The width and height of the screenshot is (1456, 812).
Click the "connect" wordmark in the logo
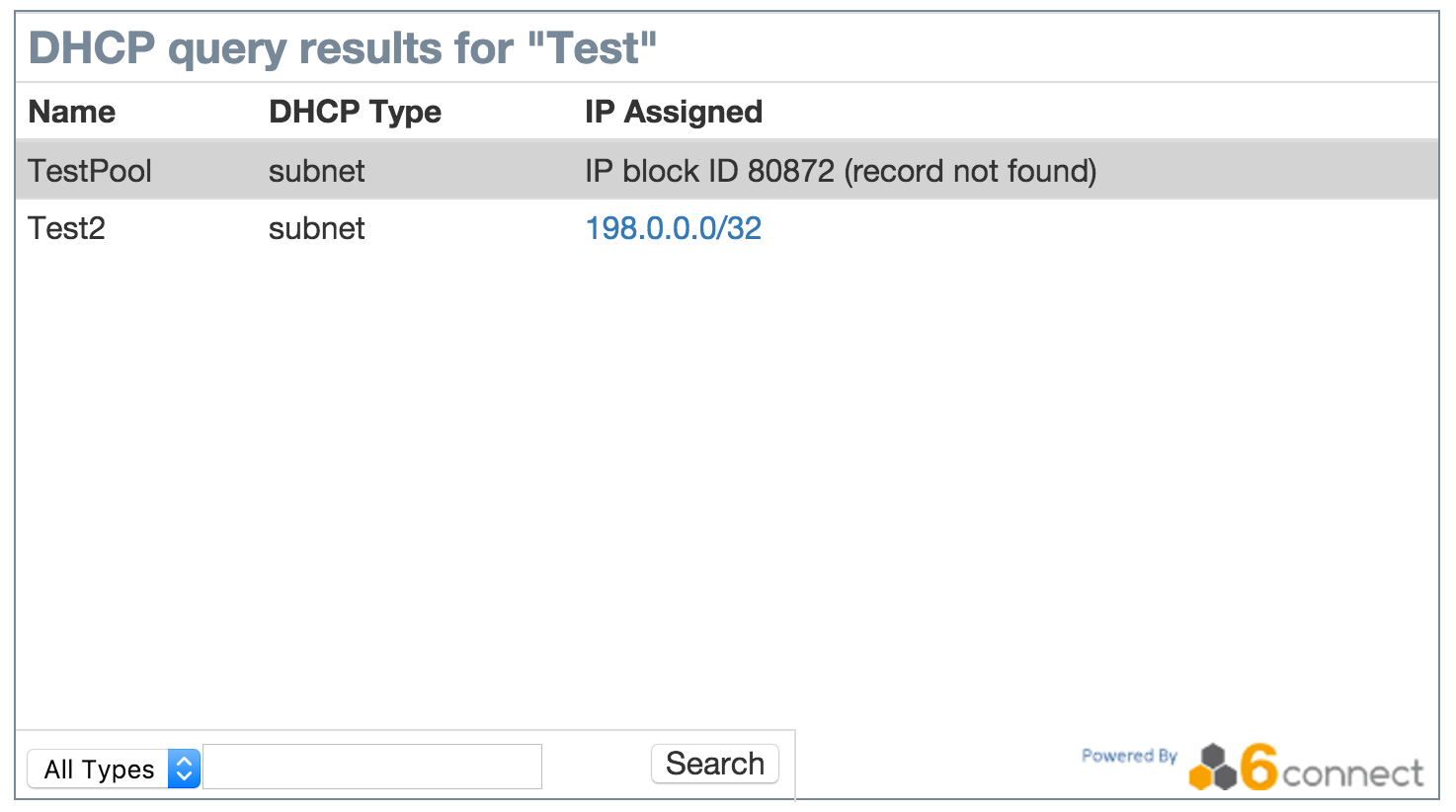1352,773
